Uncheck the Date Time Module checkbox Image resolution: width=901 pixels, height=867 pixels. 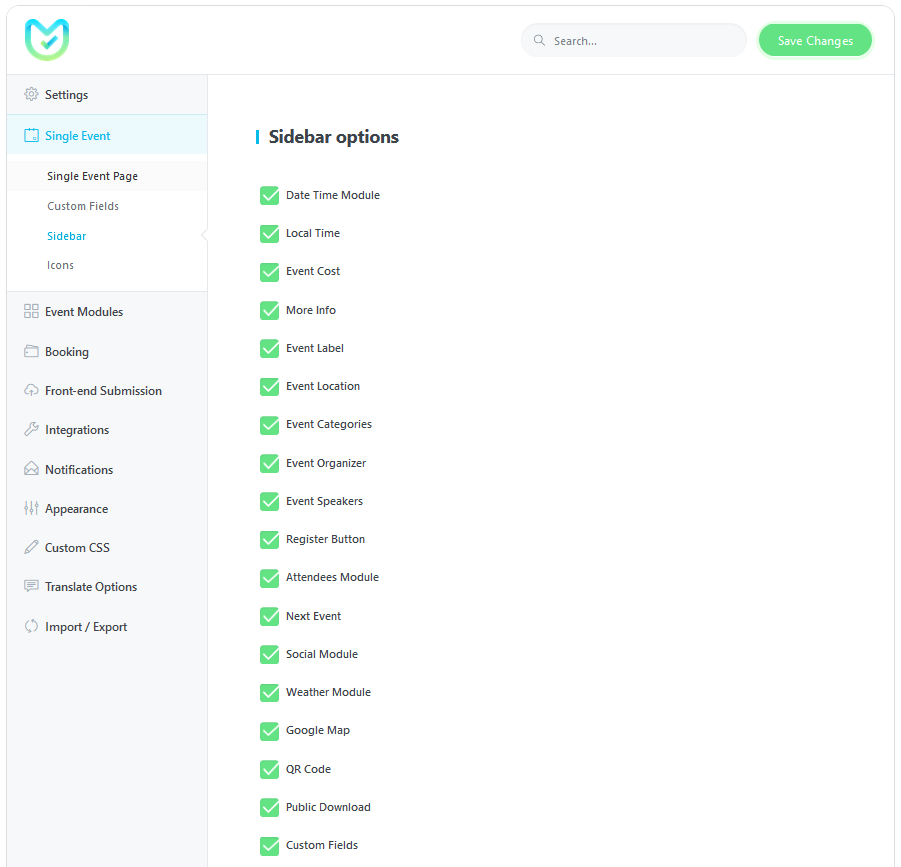coord(269,195)
